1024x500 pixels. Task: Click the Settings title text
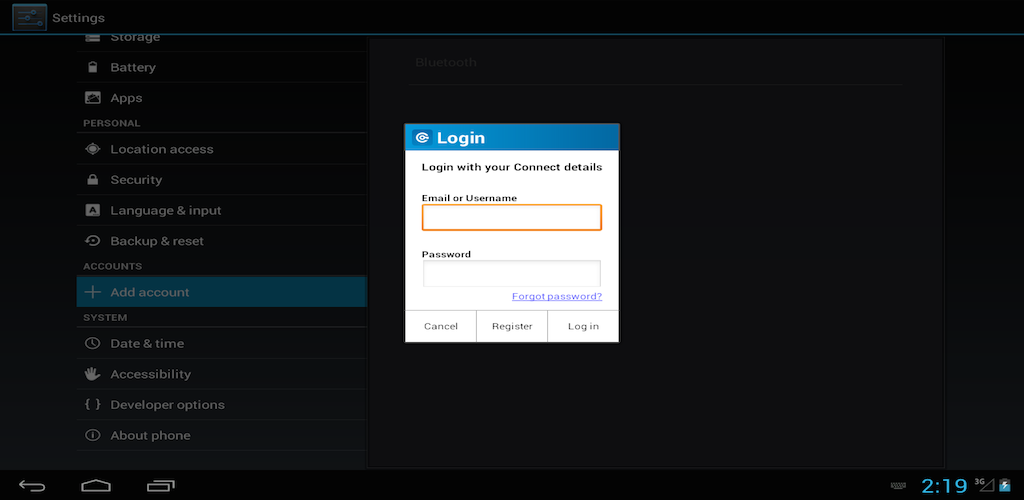click(78, 18)
